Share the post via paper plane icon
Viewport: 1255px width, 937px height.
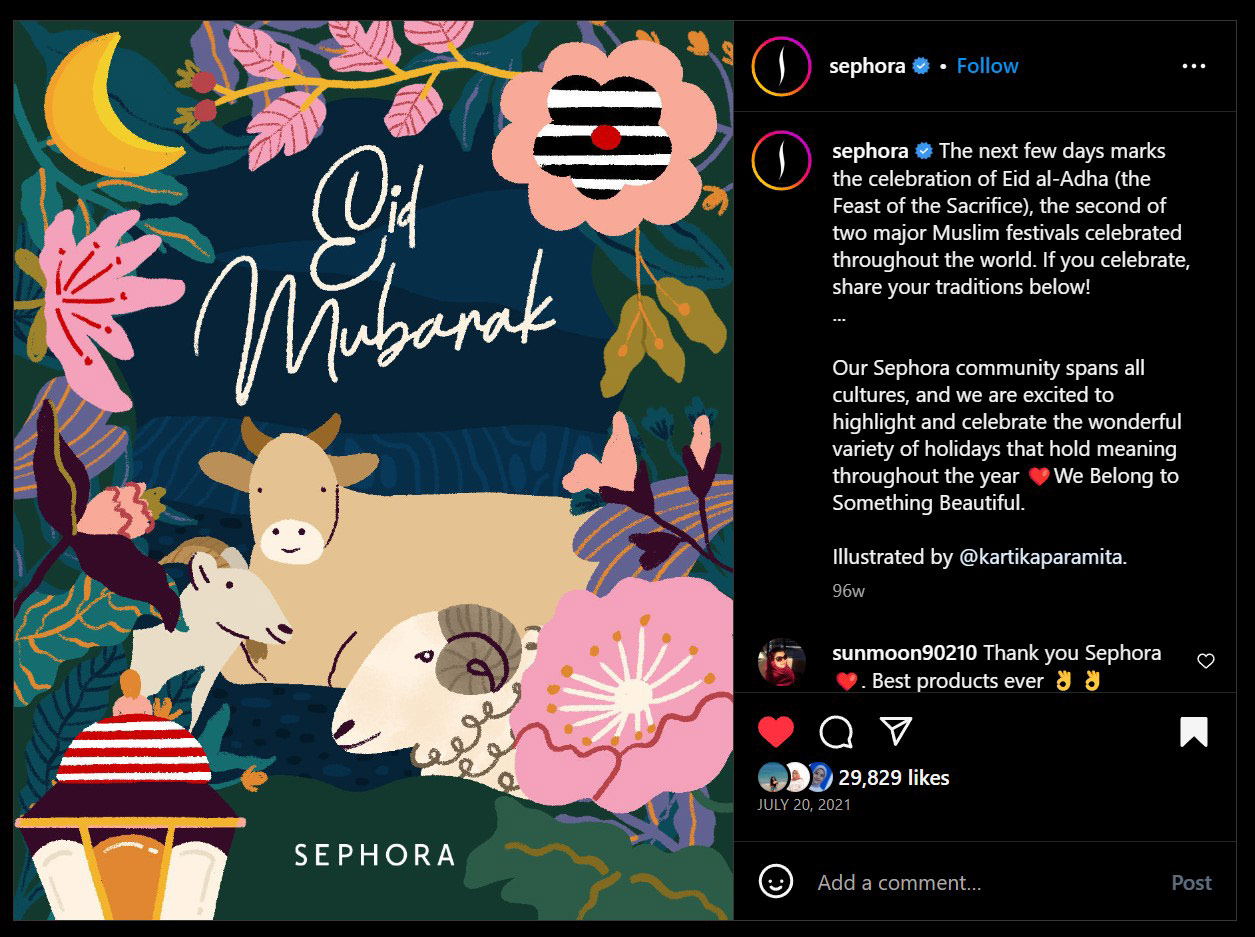896,731
